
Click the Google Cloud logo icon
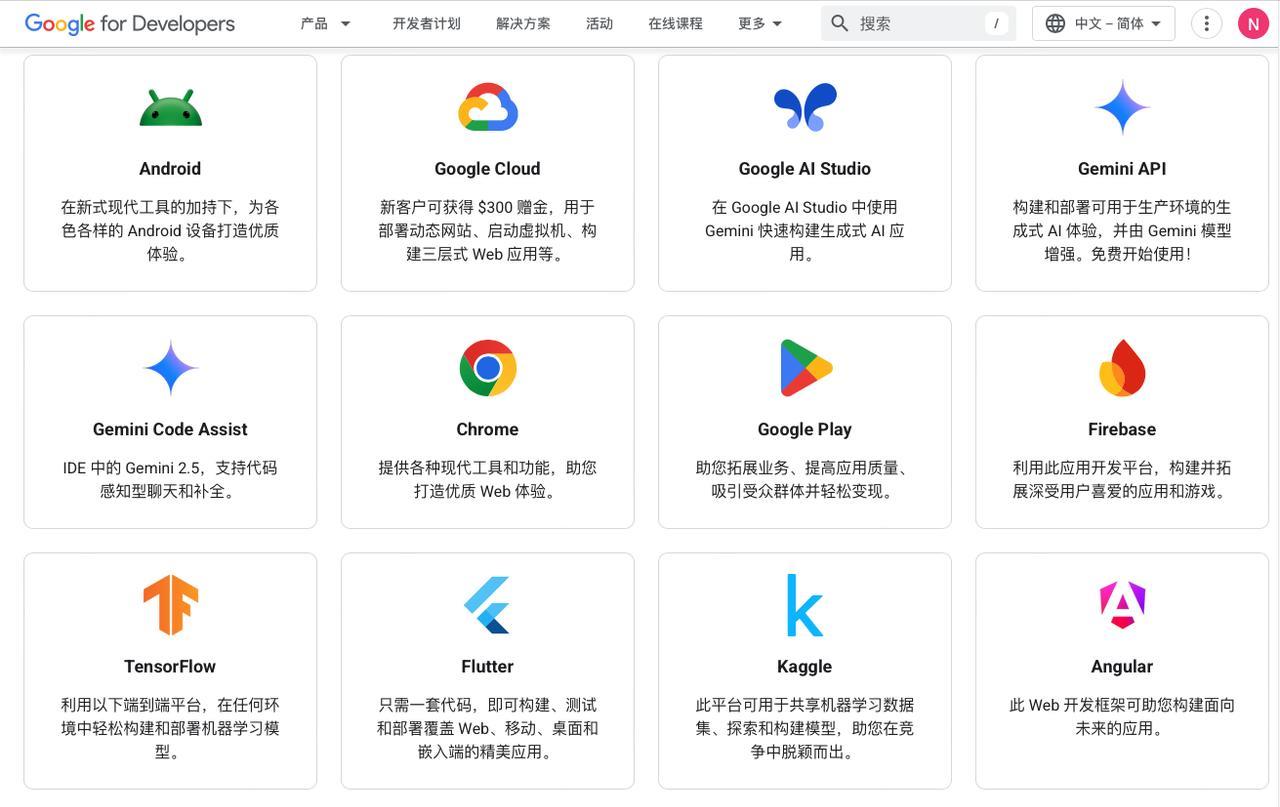488,107
